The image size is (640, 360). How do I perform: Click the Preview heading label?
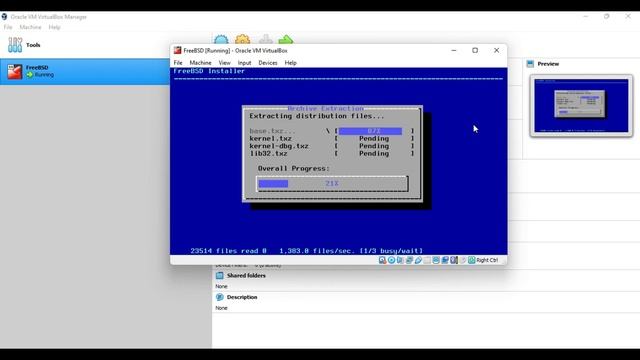(548, 64)
